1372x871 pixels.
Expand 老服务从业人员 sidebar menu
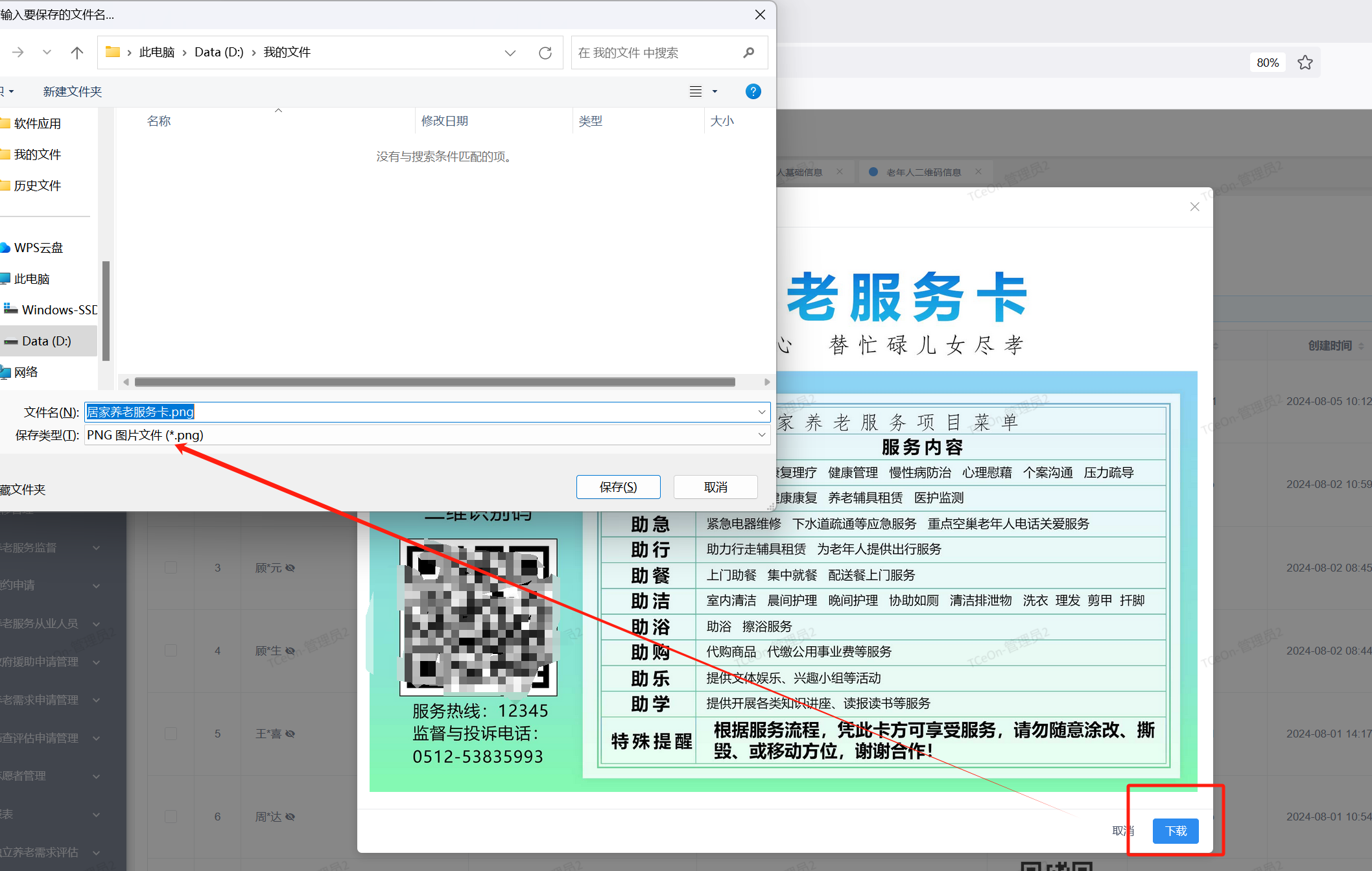[52, 624]
